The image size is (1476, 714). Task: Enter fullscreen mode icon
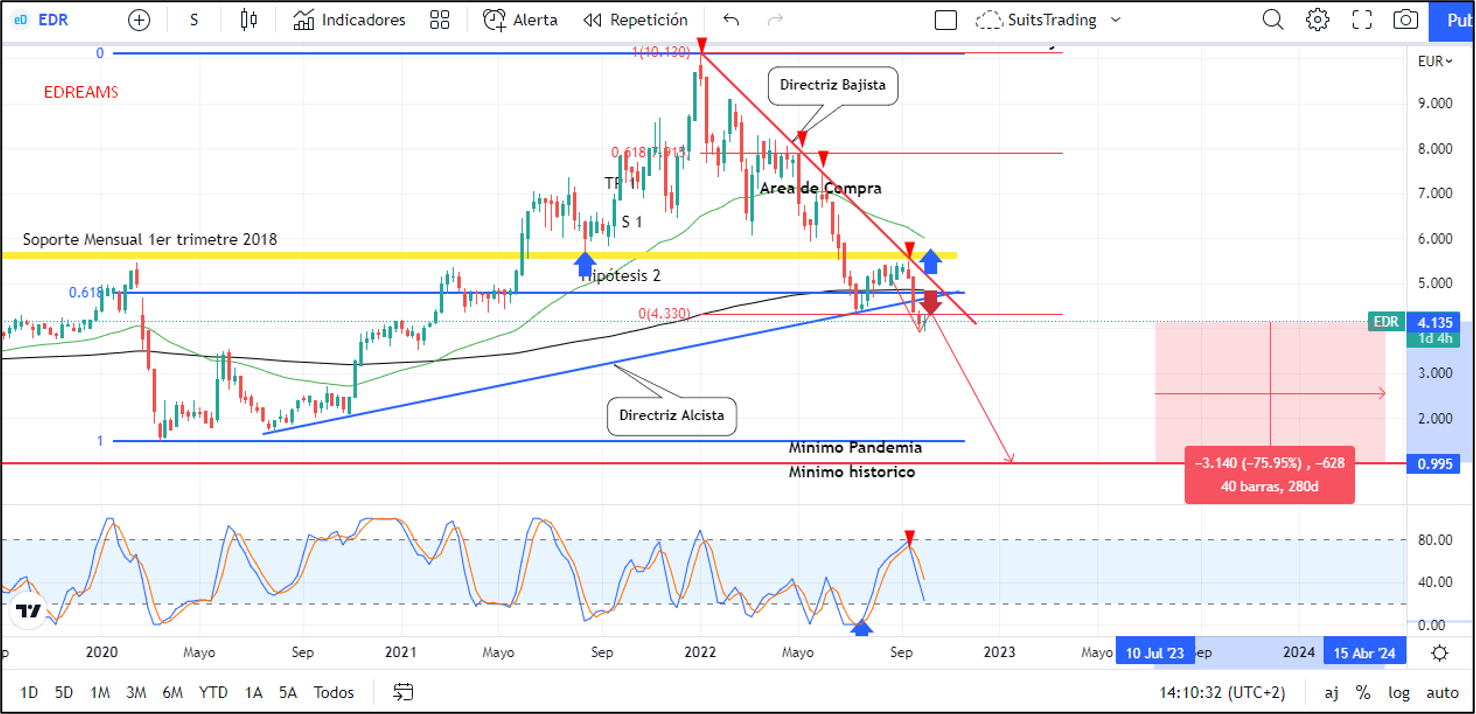point(1361,20)
